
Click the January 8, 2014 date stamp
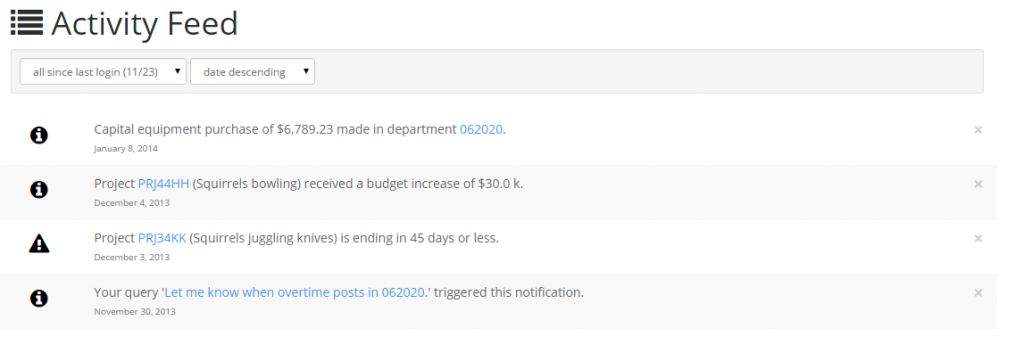[x=125, y=148]
